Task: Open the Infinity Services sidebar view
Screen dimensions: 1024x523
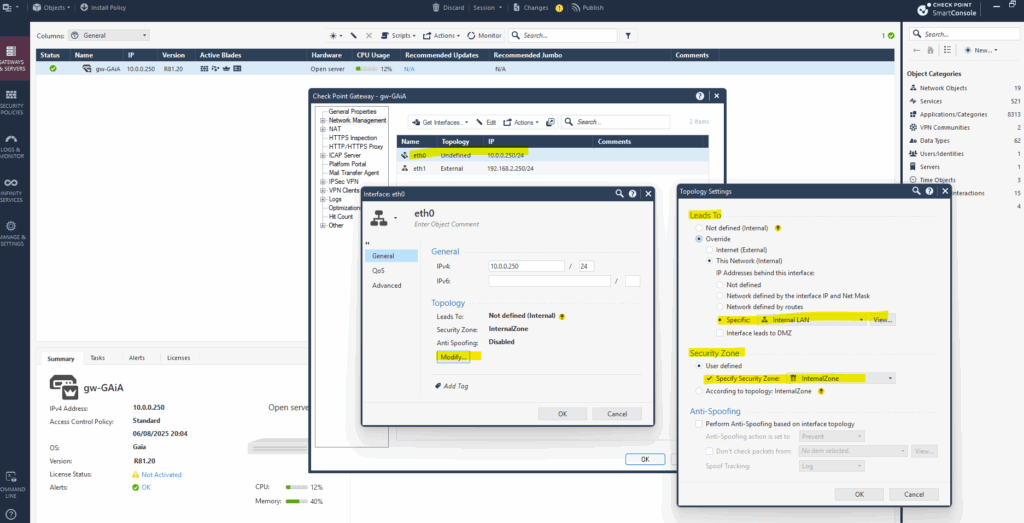Action: (x=12, y=190)
